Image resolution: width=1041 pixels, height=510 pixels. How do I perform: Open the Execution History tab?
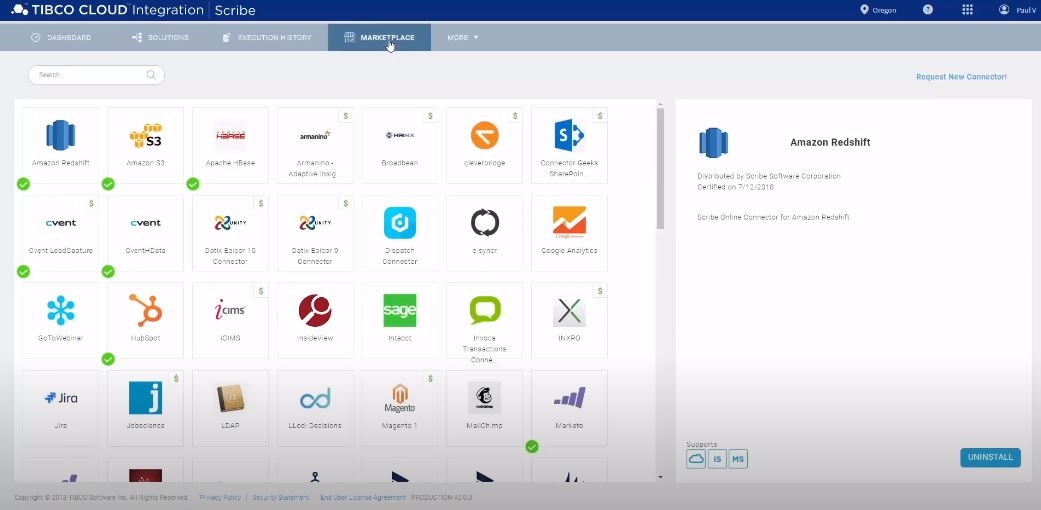click(x=266, y=38)
